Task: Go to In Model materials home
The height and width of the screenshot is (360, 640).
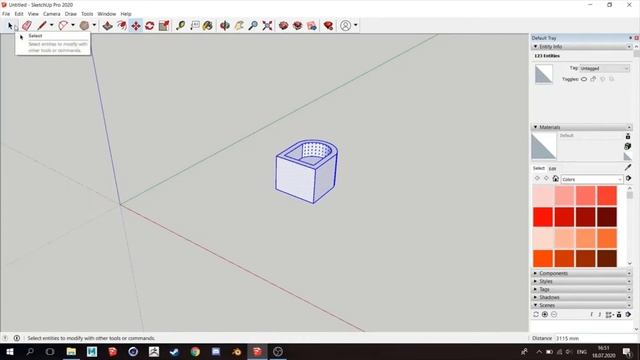Action: pyautogui.click(x=556, y=178)
